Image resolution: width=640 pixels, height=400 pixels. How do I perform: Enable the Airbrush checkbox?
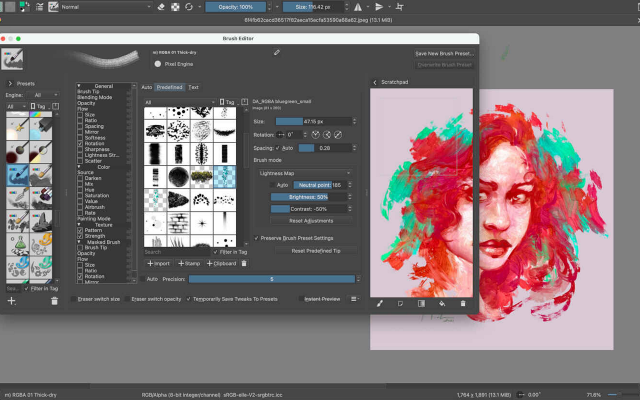pyautogui.click(x=80, y=207)
